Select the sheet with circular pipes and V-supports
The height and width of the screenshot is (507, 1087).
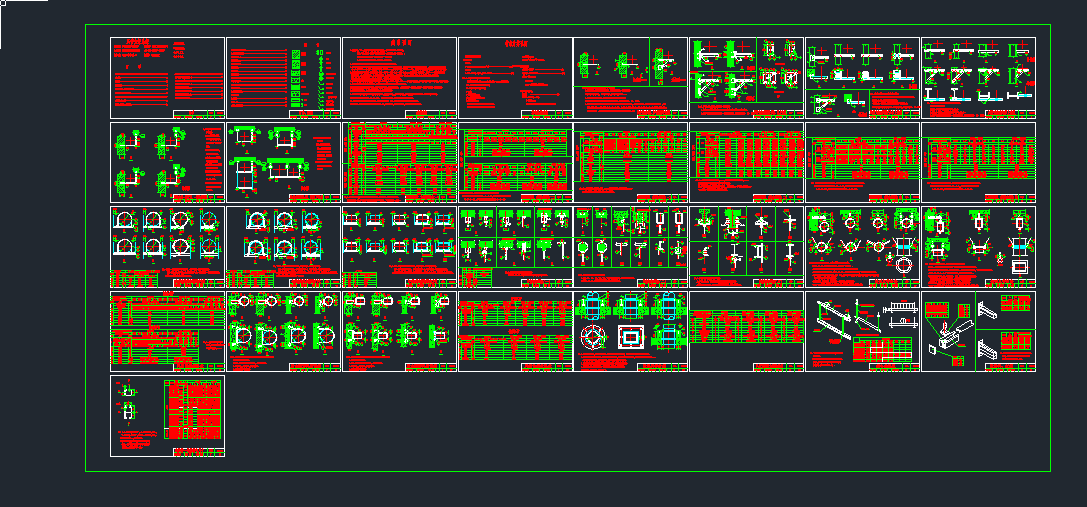pyautogui.click(x=862, y=246)
